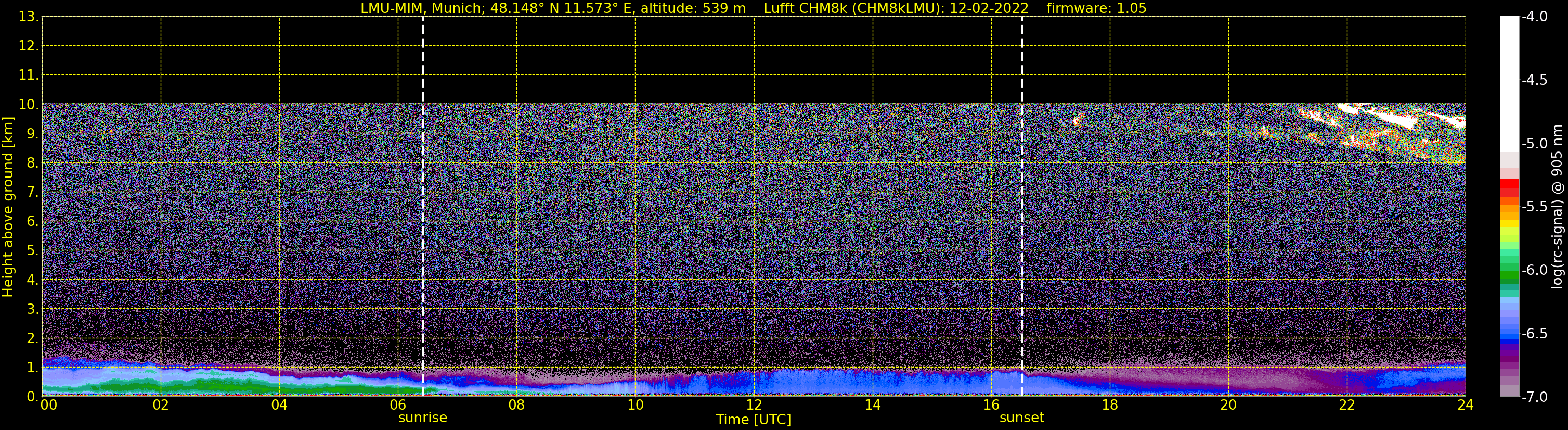Screen dimensions: 1568x430
Task: Click the 'log(rc-signal) @ 905 nm' colorbar label
Action: (x=1557, y=207)
